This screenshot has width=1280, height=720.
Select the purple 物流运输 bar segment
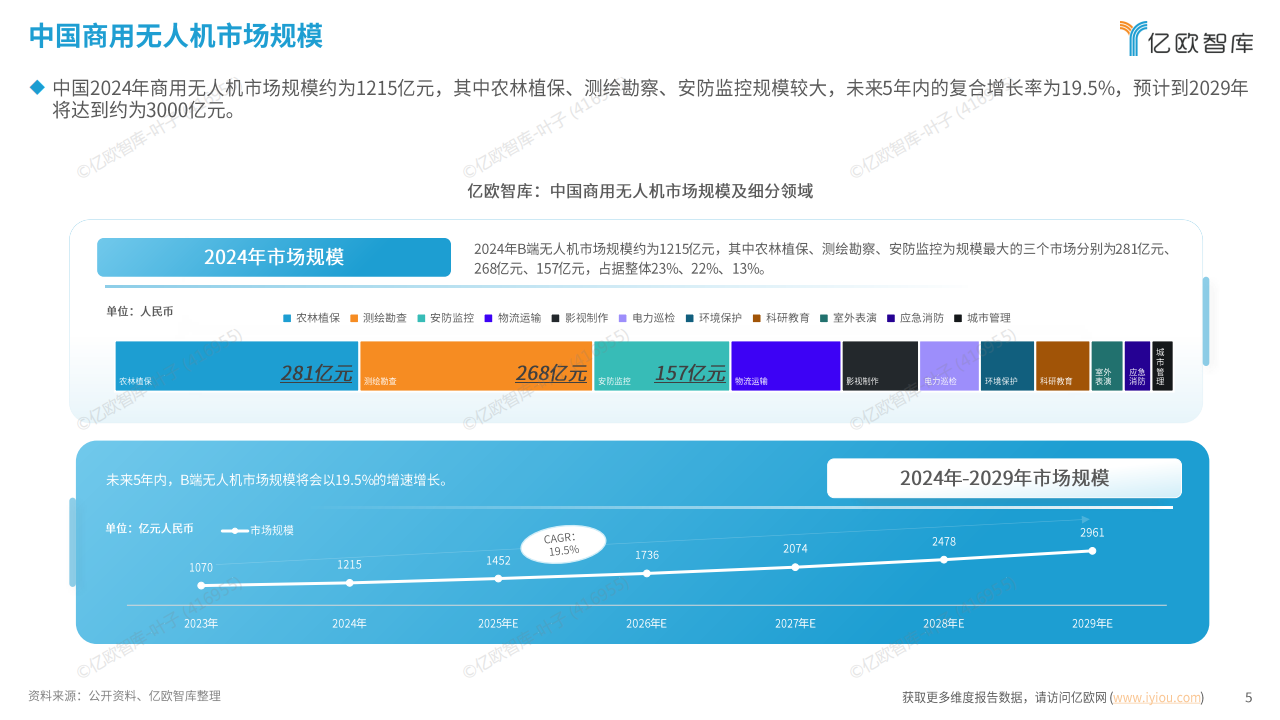786,366
